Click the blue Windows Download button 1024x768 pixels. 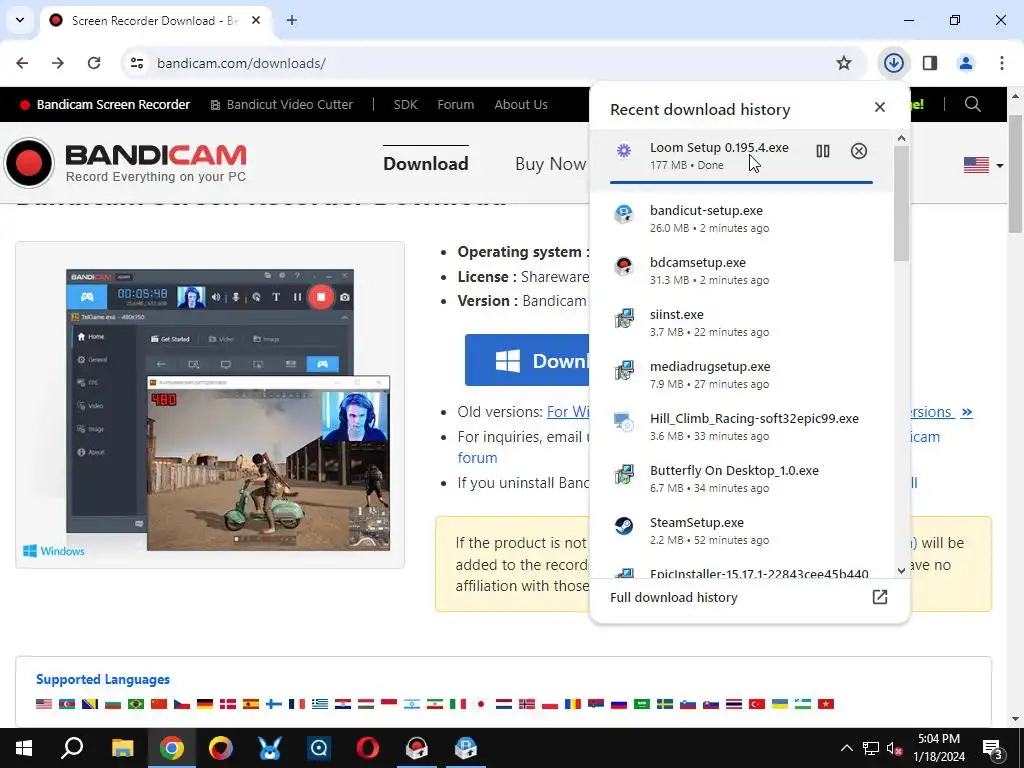pyautogui.click(x=527, y=360)
